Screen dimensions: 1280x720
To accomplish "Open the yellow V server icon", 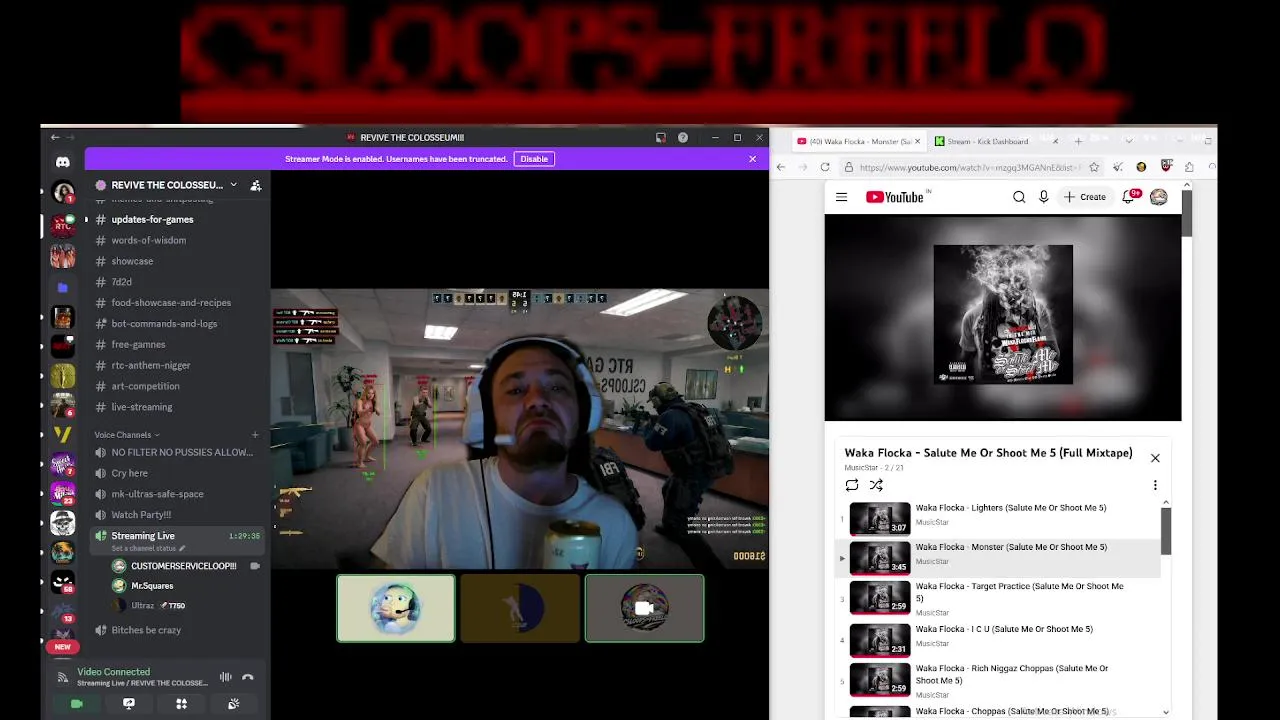I will [62, 434].
